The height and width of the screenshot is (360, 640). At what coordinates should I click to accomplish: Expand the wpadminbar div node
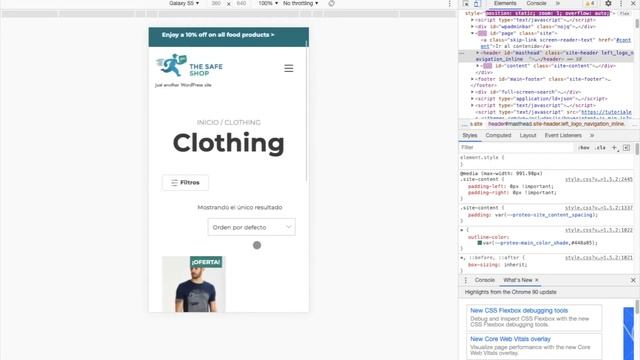[x=472, y=27]
